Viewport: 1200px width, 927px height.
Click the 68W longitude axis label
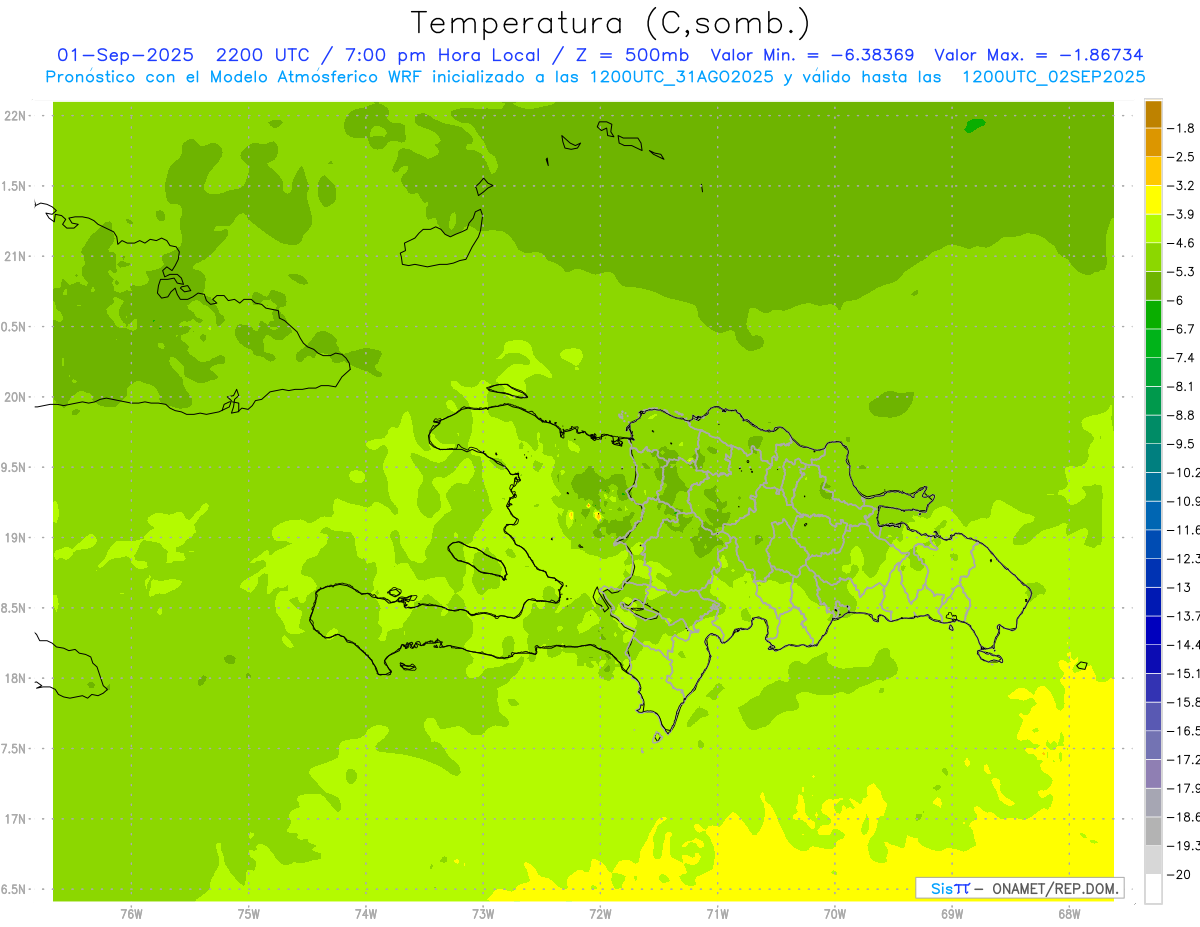1068,913
